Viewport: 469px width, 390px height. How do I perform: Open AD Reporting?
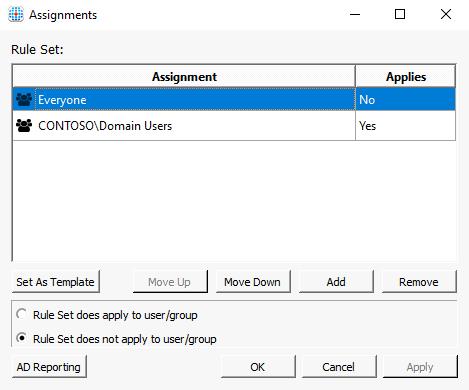click(49, 367)
